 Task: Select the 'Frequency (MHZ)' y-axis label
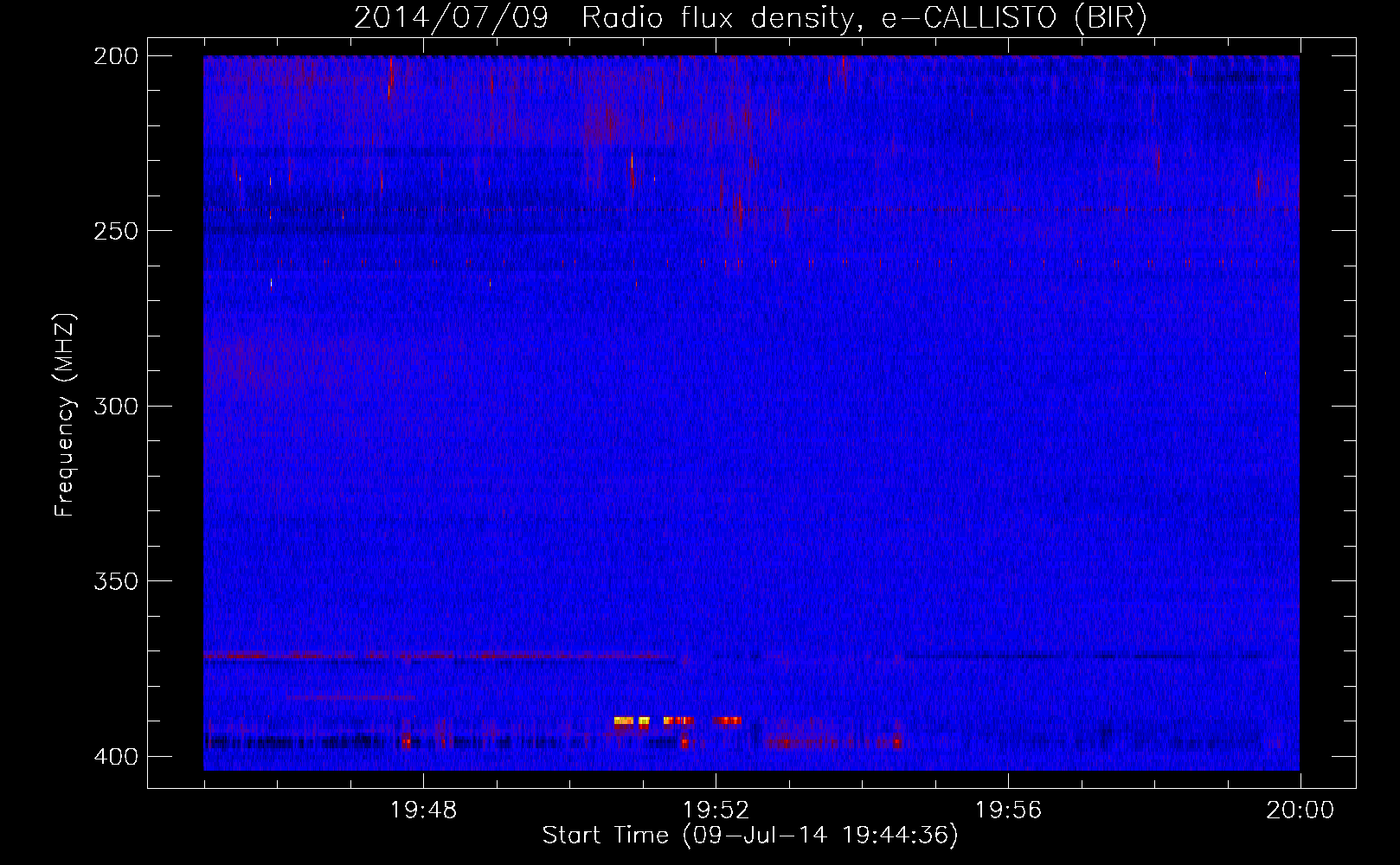[65, 414]
